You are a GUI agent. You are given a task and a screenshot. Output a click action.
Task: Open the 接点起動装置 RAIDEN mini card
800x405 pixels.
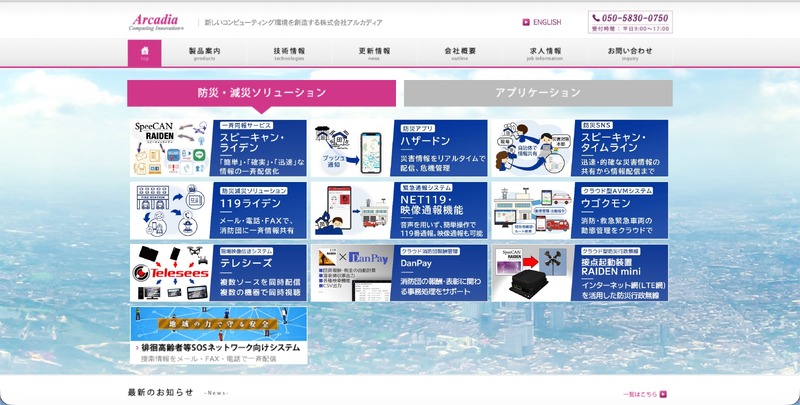pos(580,273)
